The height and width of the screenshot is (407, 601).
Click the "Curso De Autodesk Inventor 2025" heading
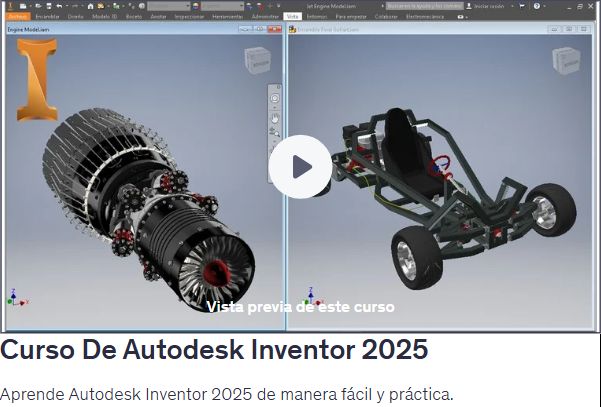pos(214,349)
